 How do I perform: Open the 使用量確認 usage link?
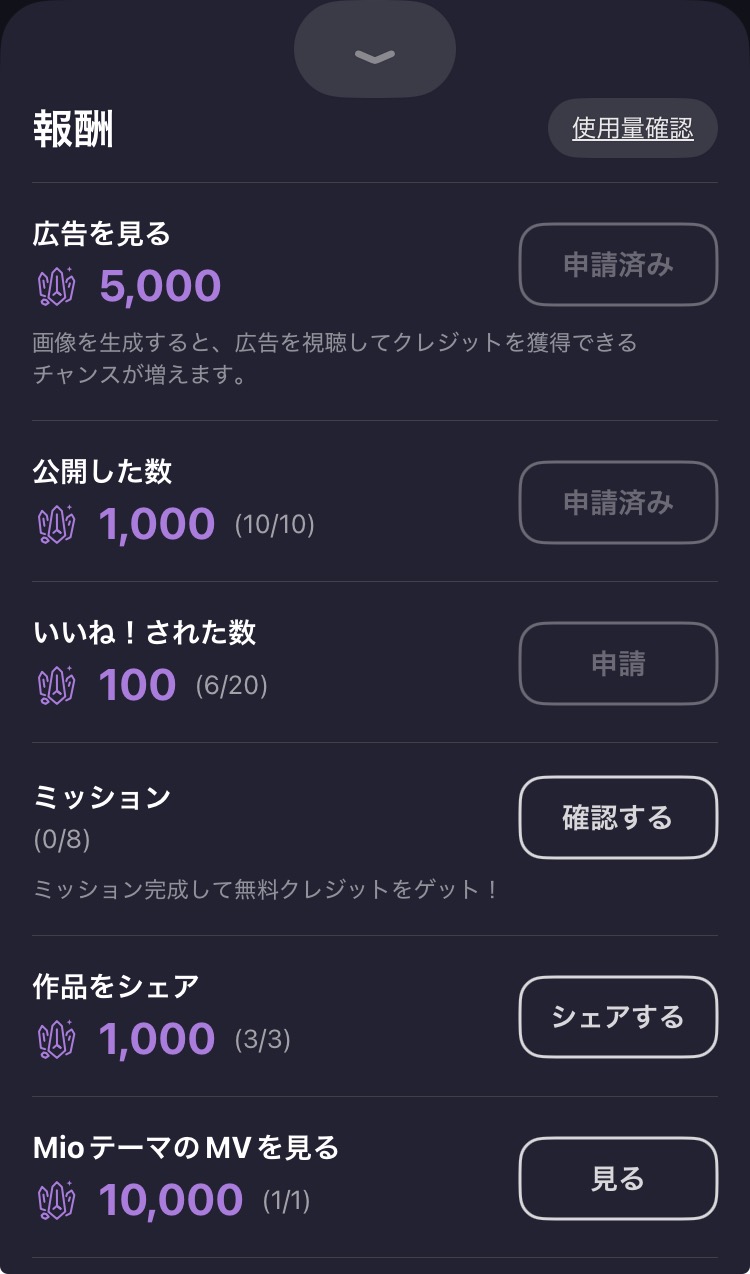[x=632, y=128]
